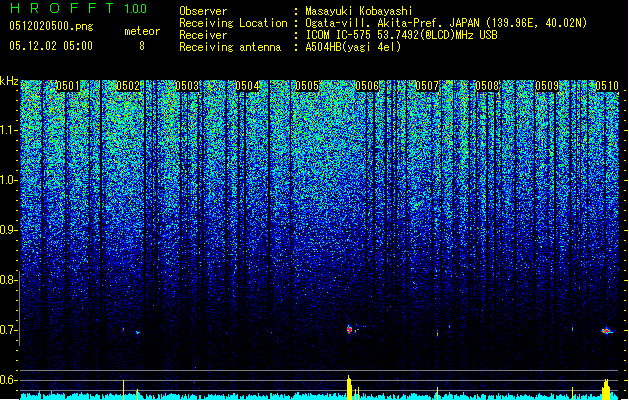Select the Ogata-vill. Akita-Pref. JAPAN location text
Viewport: 629px width, 400px height.
446,23
